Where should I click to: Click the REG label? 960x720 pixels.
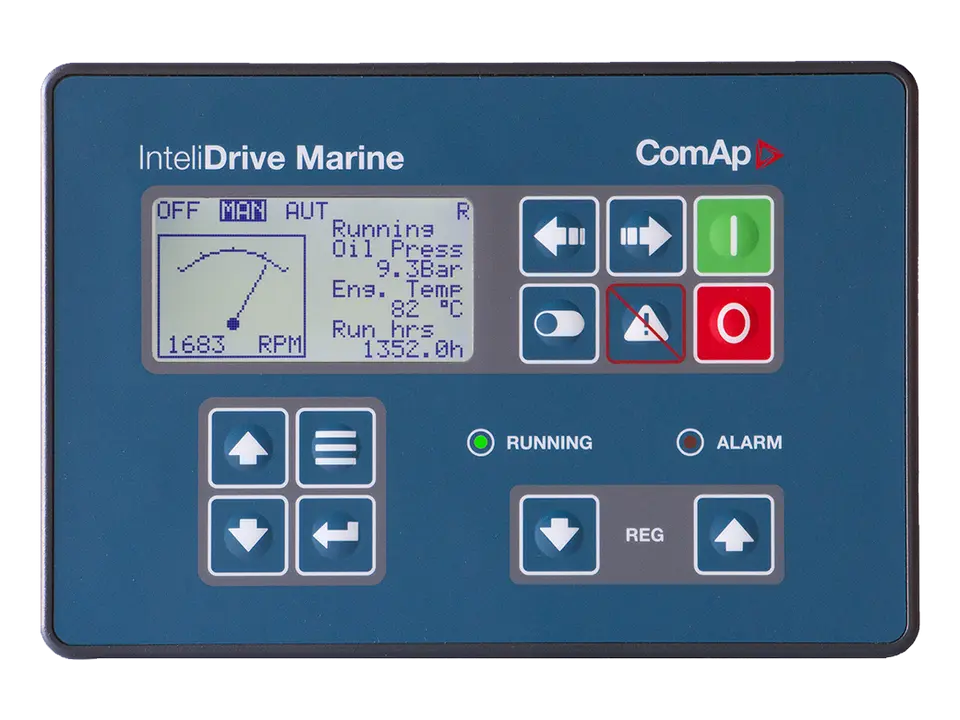click(x=645, y=535)
